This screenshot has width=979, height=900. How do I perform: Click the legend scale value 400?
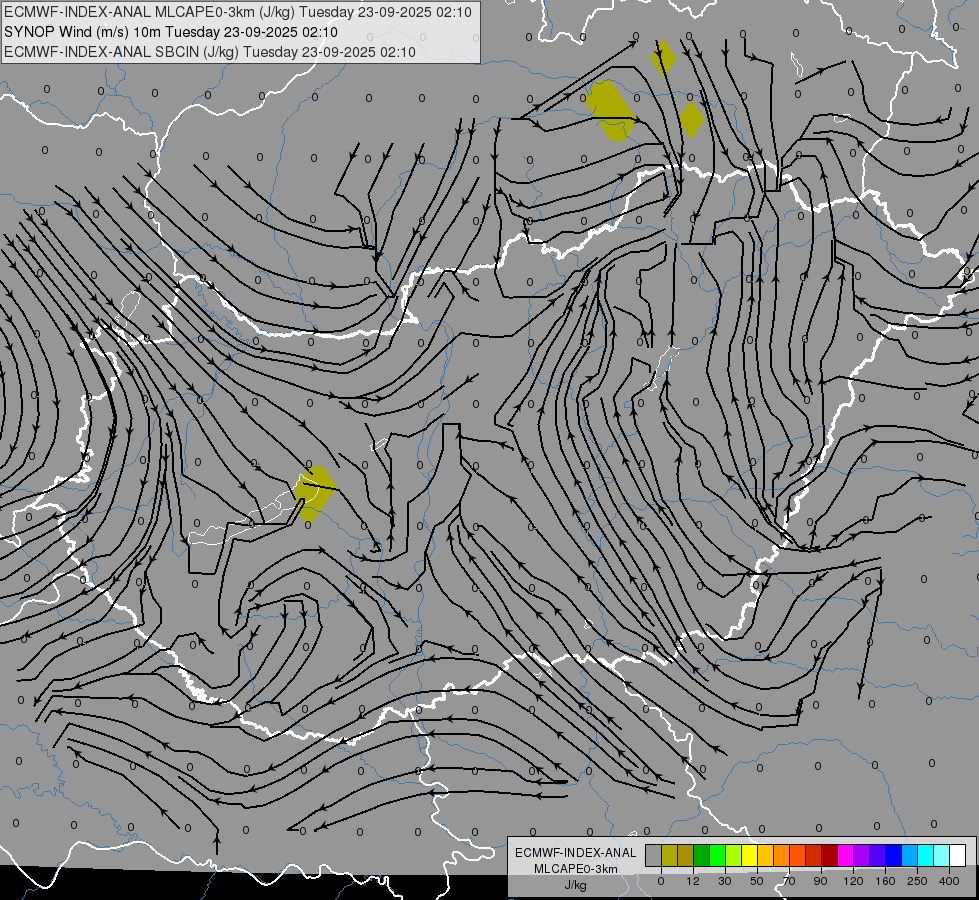(x=949, y=881)
